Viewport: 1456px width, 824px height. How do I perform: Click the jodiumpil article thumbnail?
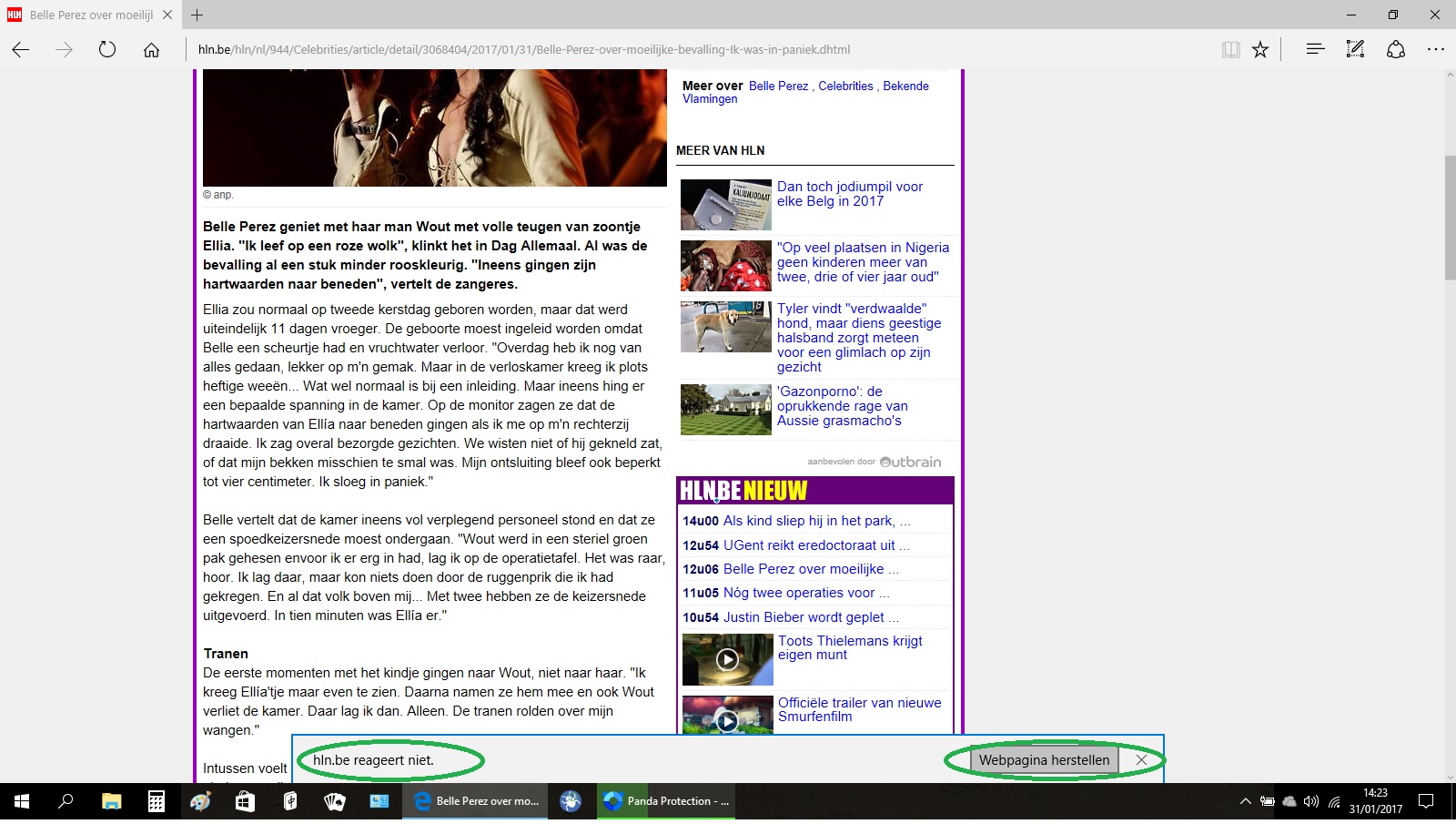(726, 205)
